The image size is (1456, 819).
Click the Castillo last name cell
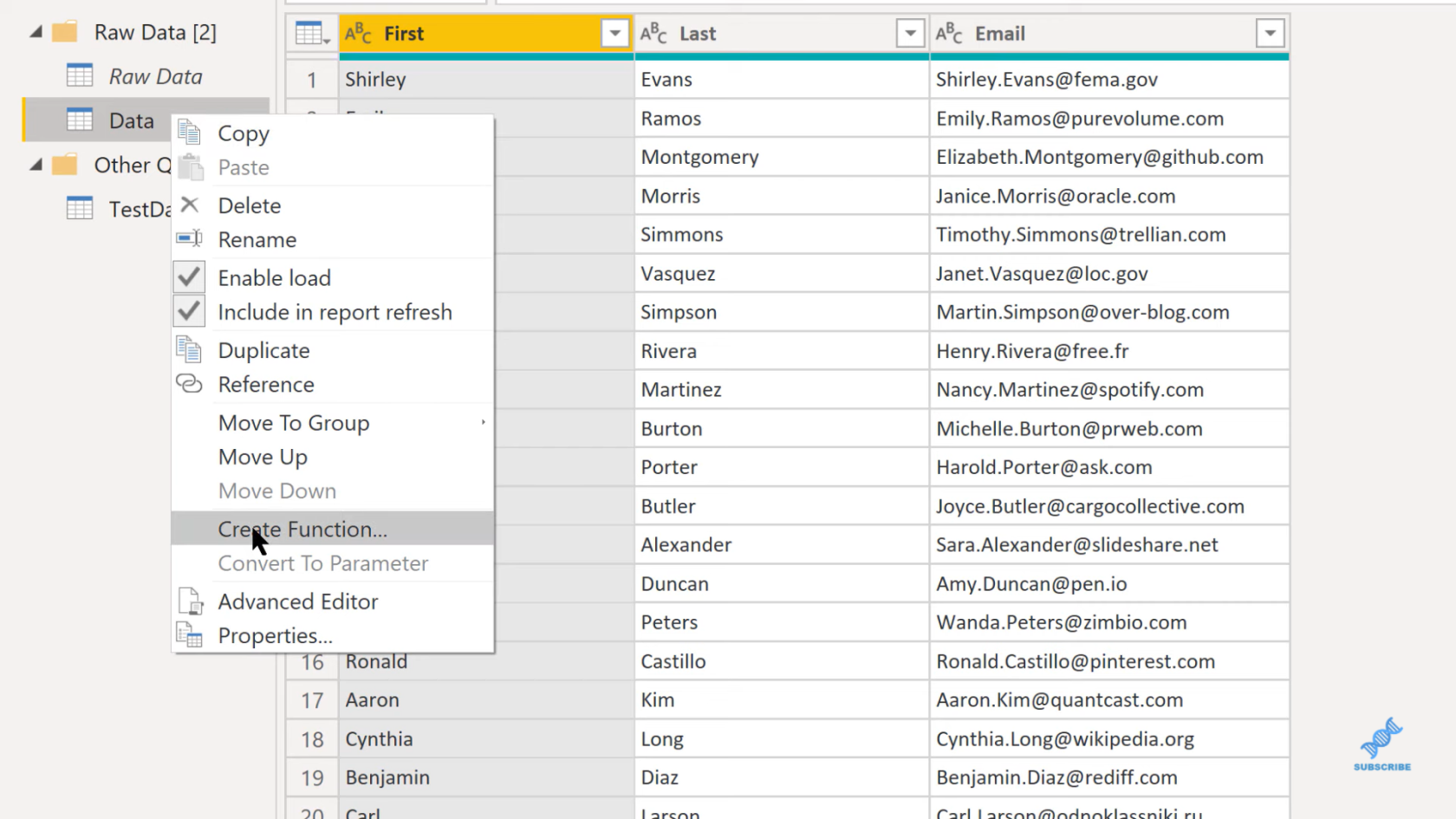(x=782, y=661)
